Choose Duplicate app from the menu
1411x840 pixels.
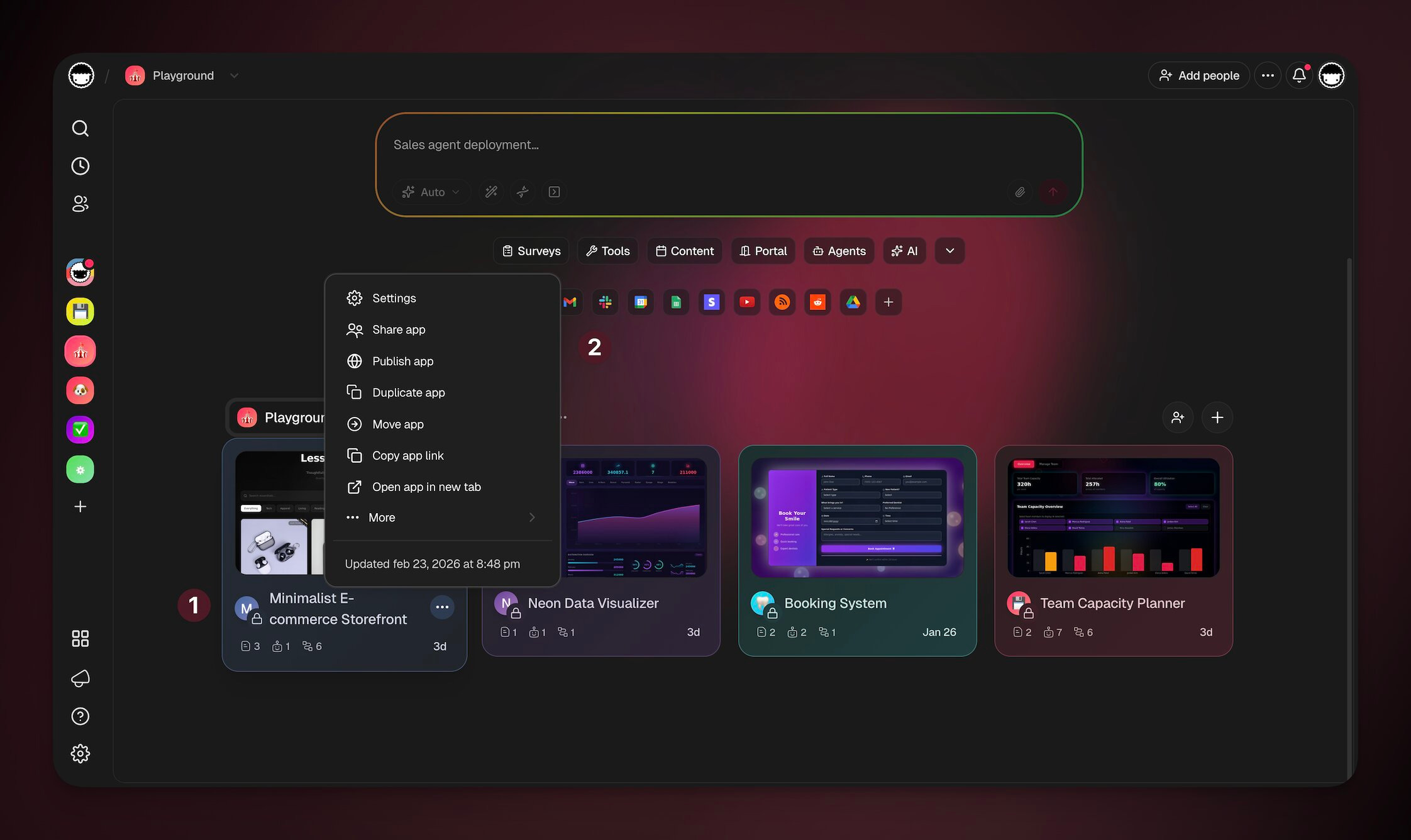pos(408,392)
